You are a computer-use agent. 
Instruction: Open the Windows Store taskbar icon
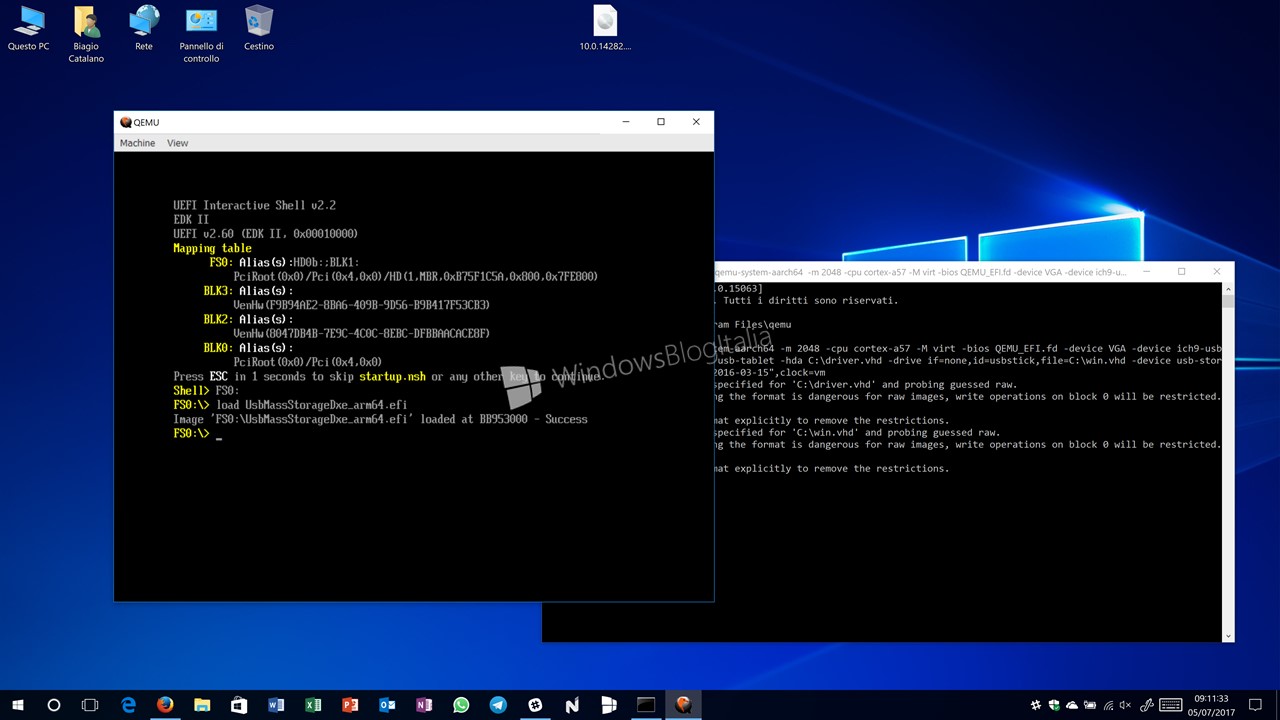[x=239, y=705]
